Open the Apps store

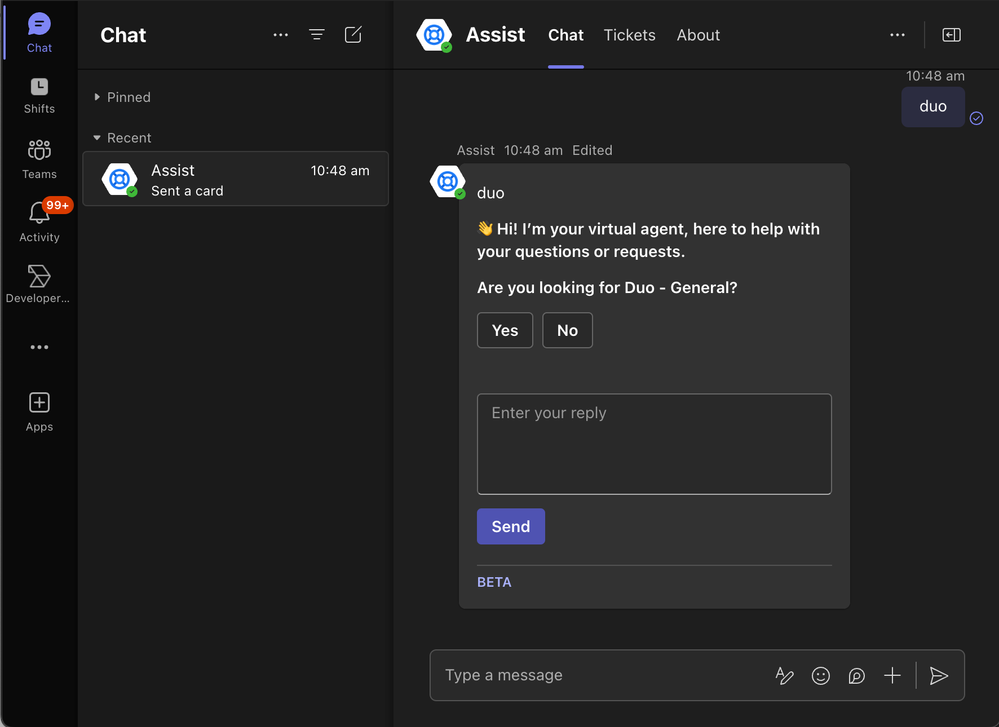tap(39, 412)
